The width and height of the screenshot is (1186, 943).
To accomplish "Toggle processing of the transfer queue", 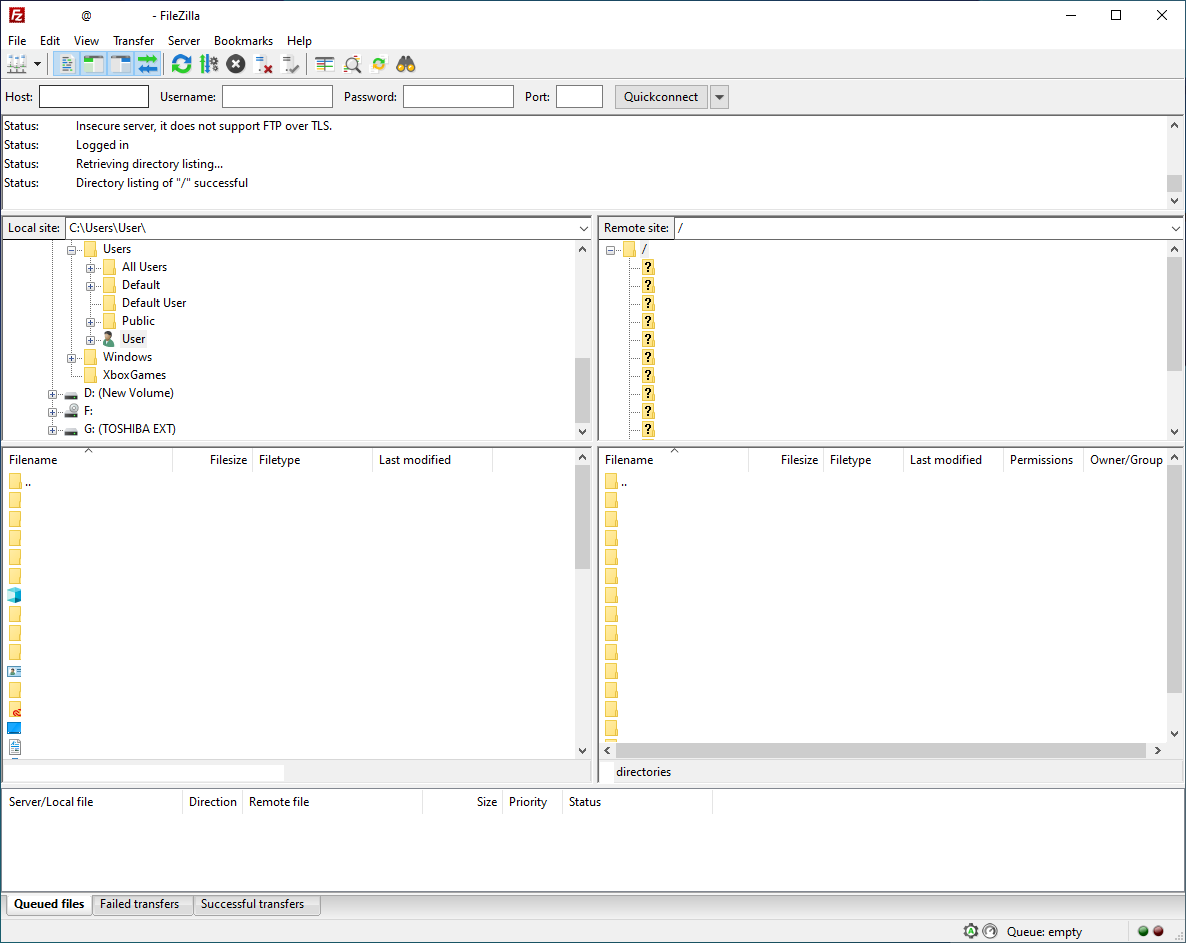I will pos(209,64).
